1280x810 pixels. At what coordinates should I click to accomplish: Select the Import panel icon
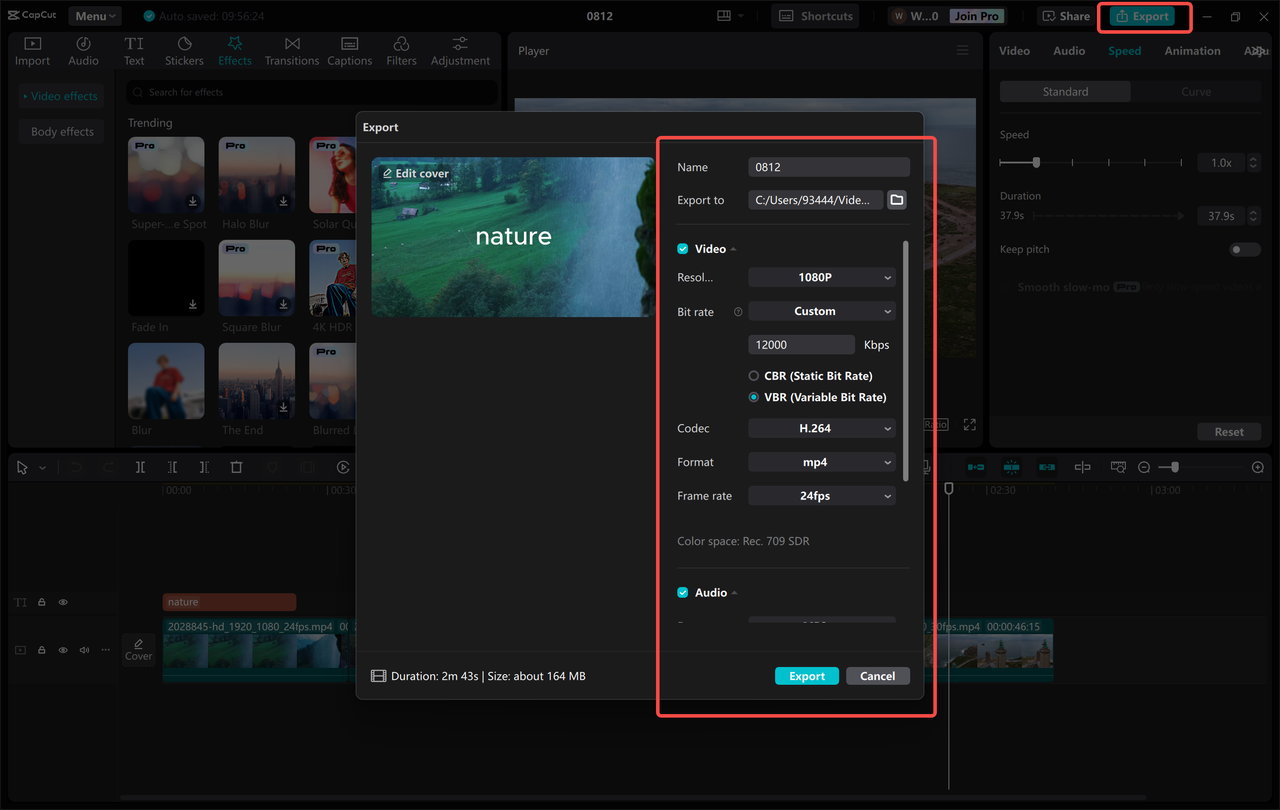(x=32, y=50)
